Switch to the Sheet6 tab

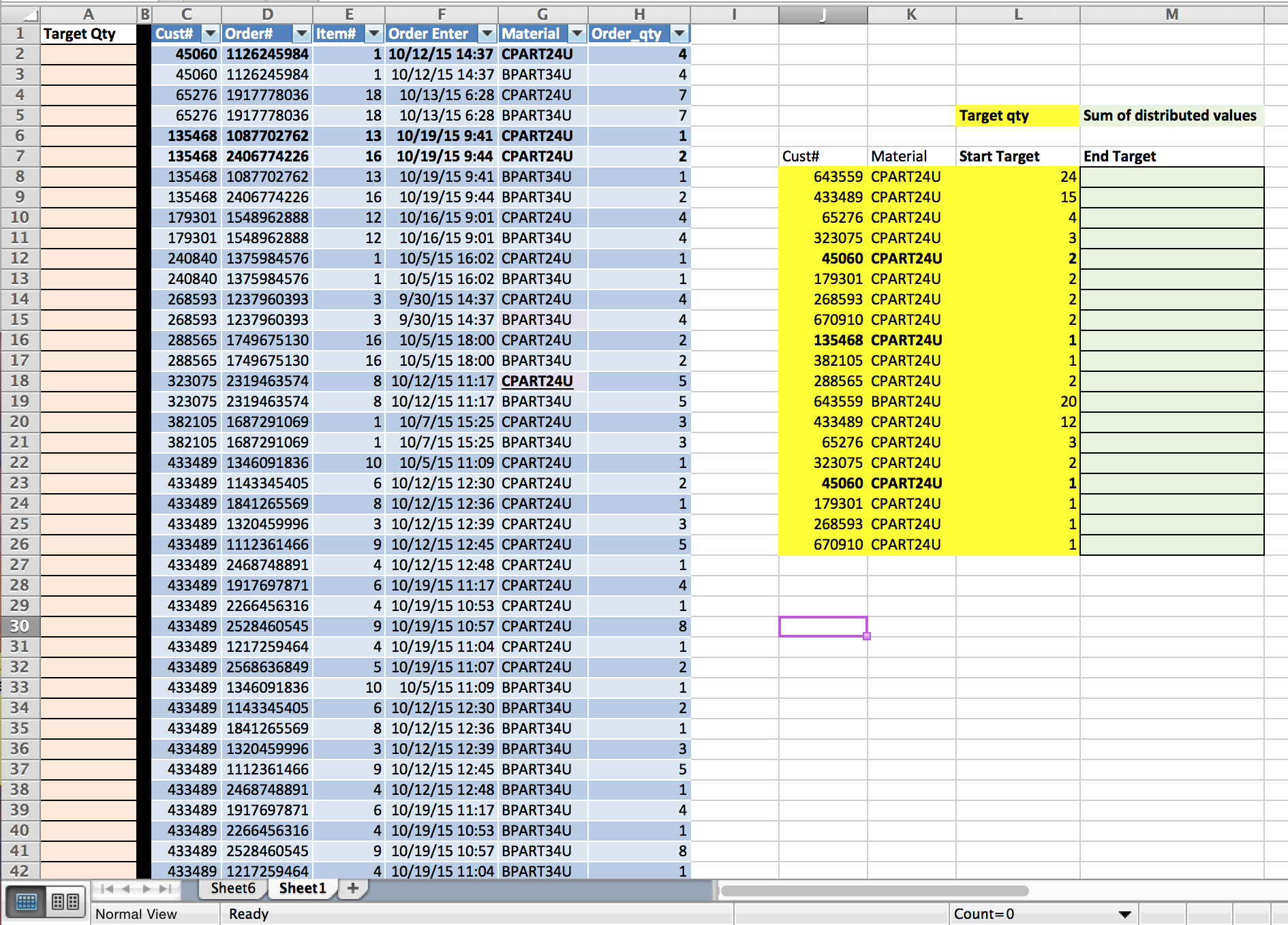tap(233, 888)
